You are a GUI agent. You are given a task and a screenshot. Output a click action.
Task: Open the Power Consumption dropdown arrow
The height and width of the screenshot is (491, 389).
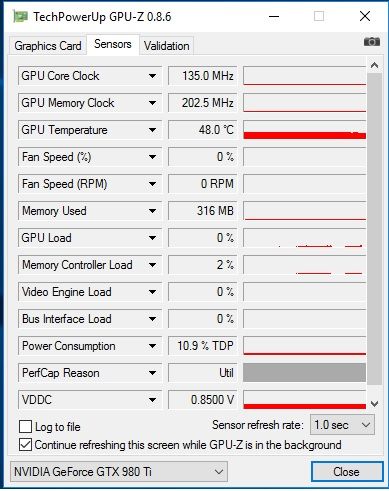click(x=152, y=346)
